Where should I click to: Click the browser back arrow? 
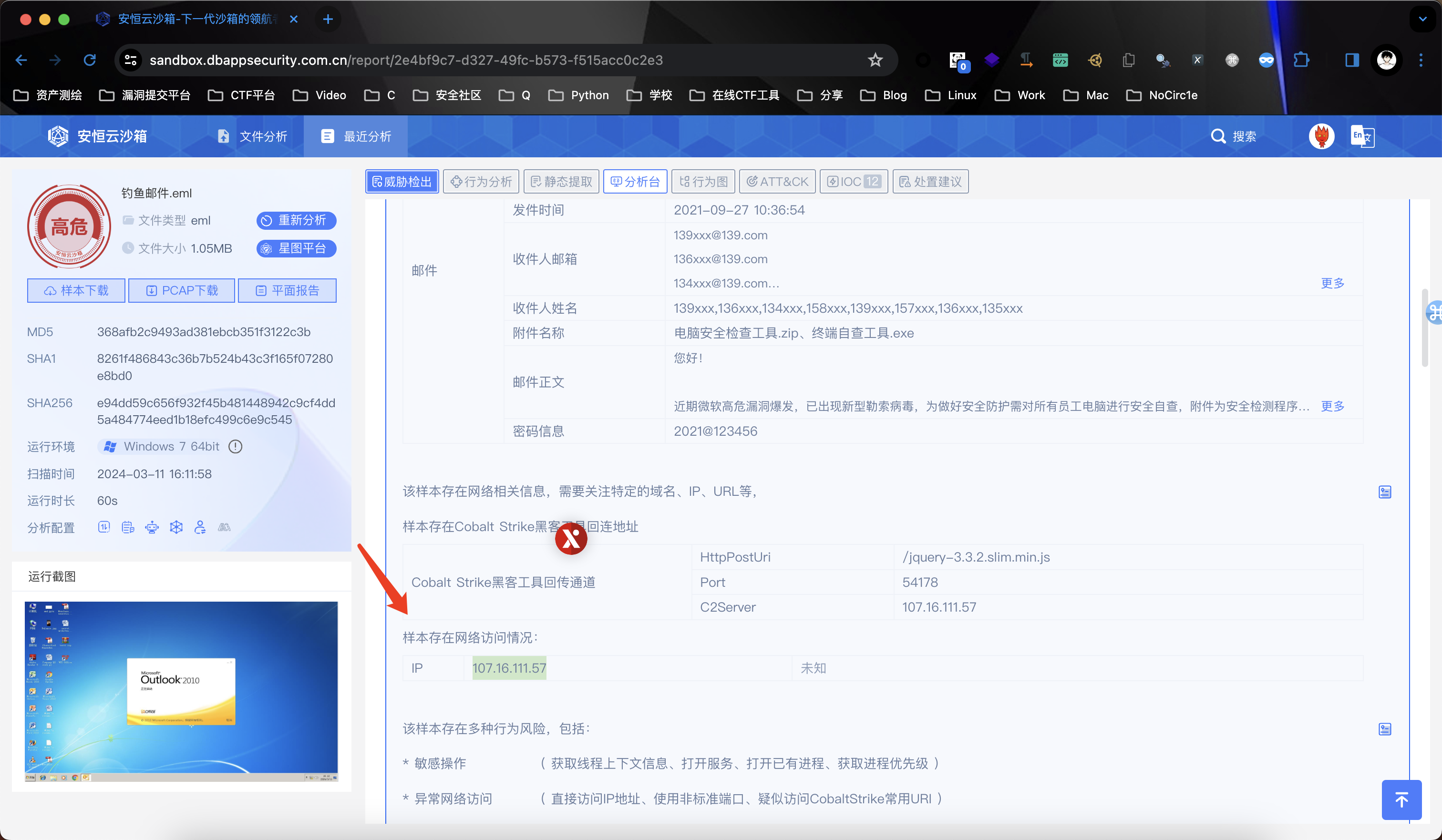[x=21, y=60]
